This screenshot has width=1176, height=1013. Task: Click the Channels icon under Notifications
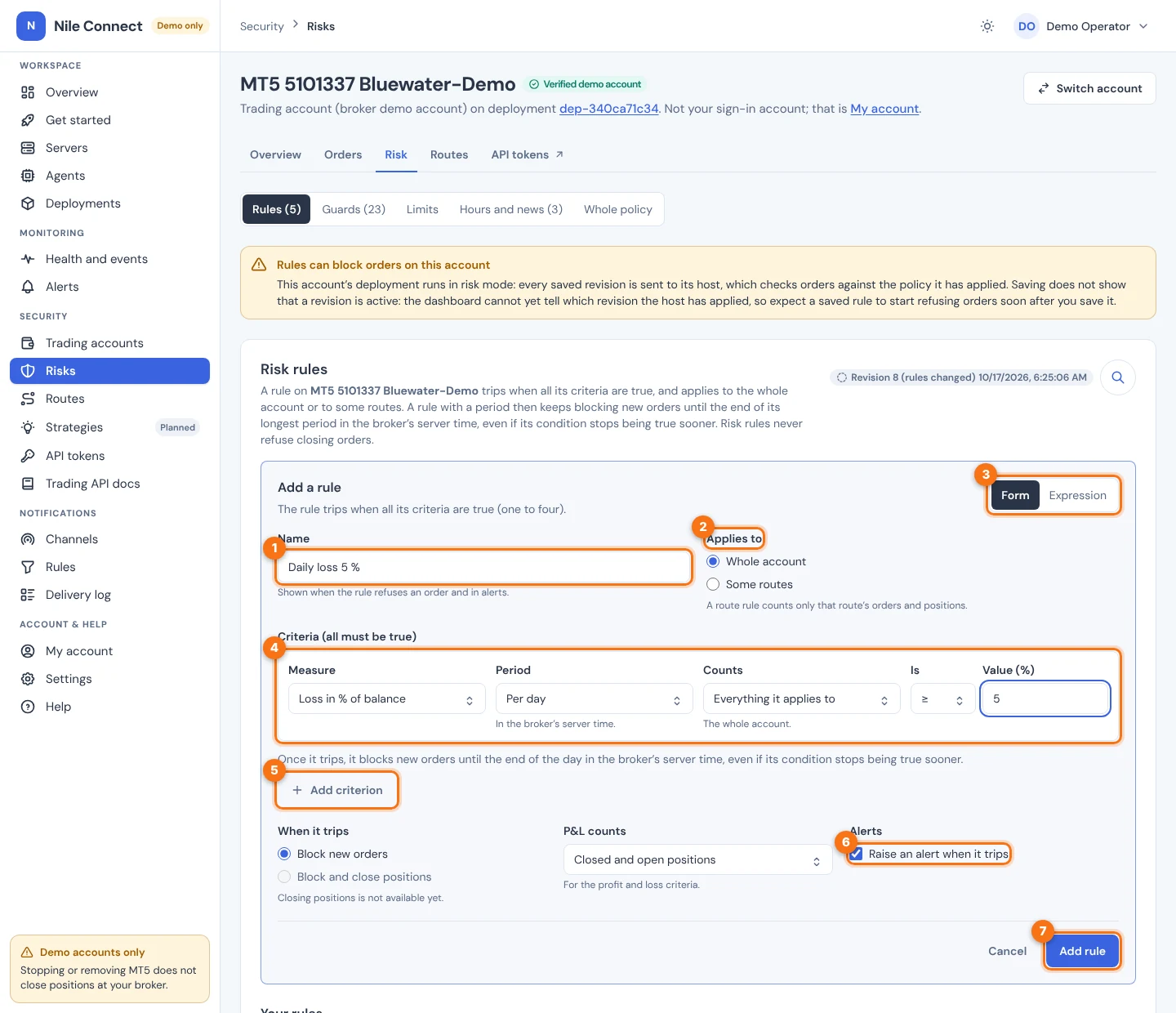28,539
